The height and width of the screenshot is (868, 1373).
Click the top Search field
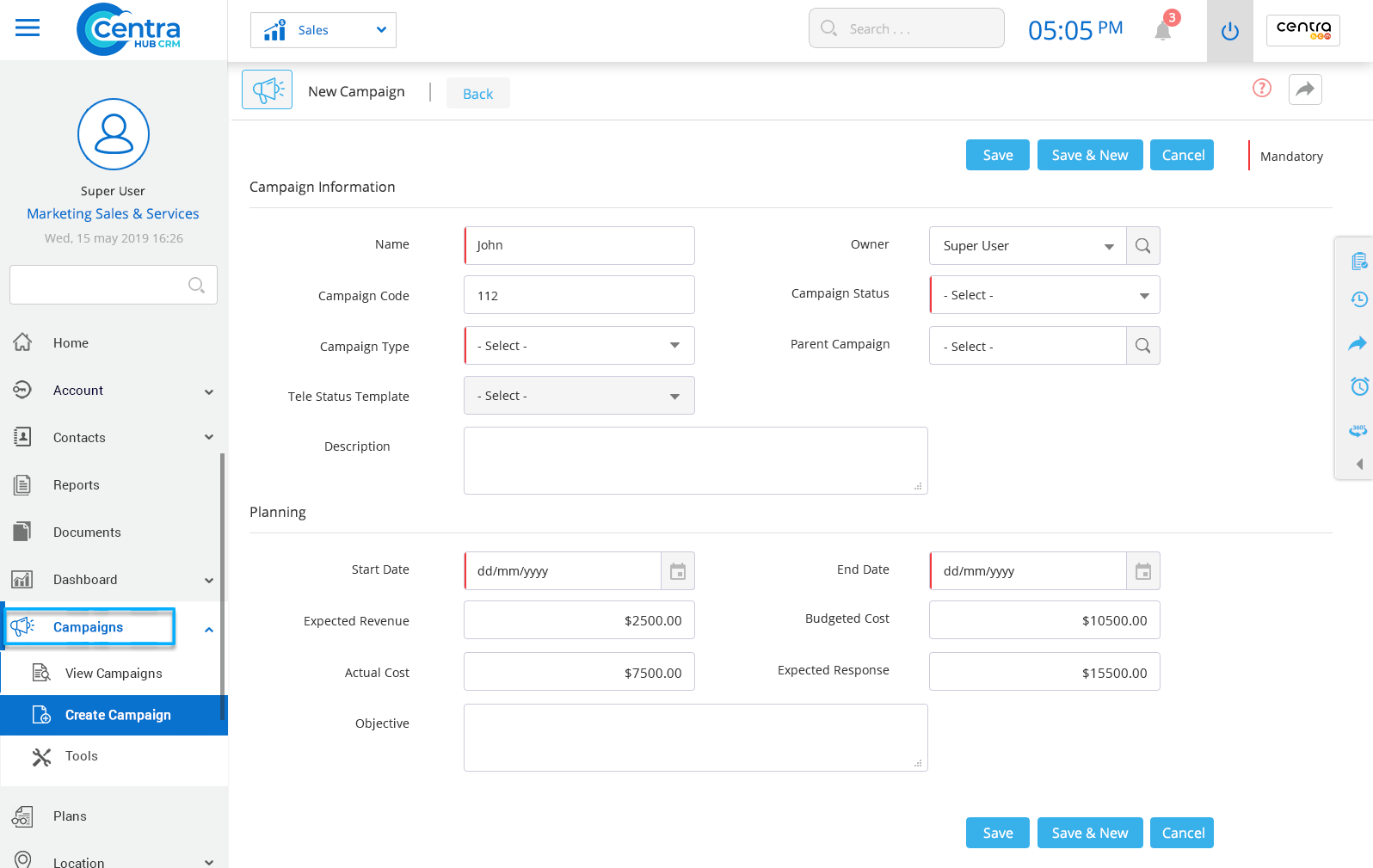tap(907, 28)
